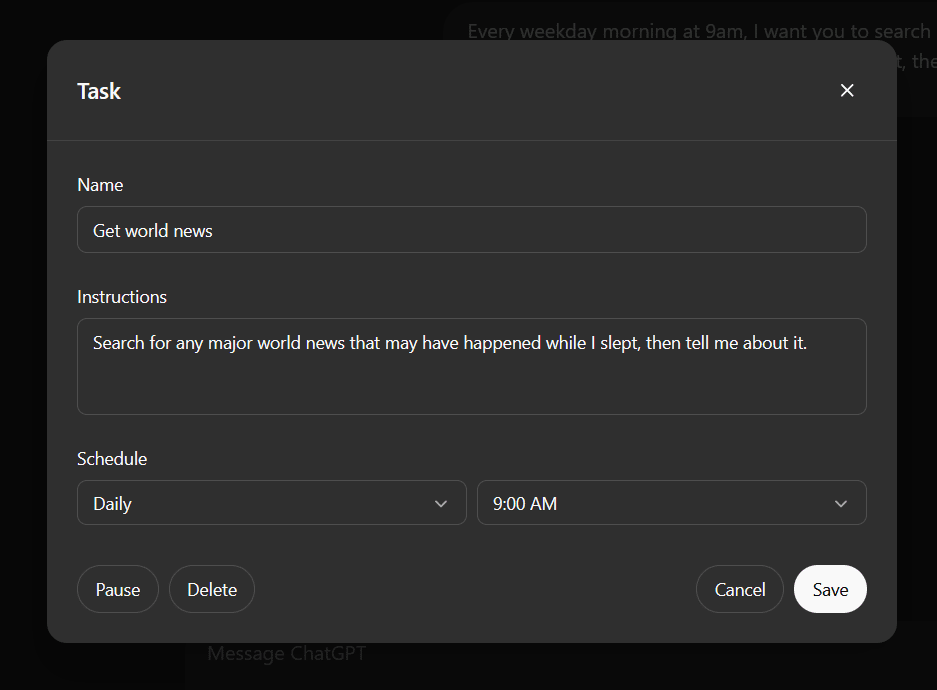Screen dimensions: 937x690
Task: Click the dimmed chat message behind the dialog
Action: [700, 30]
